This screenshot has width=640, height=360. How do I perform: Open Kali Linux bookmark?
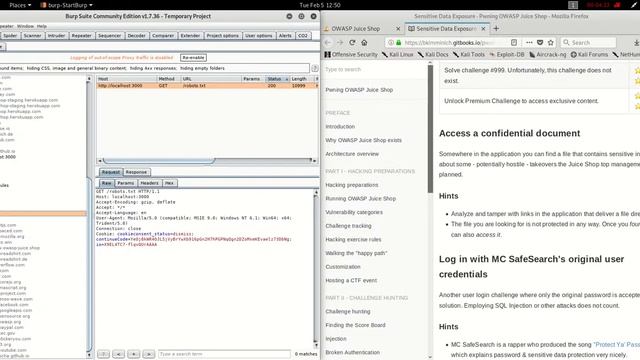coord(398,54)
